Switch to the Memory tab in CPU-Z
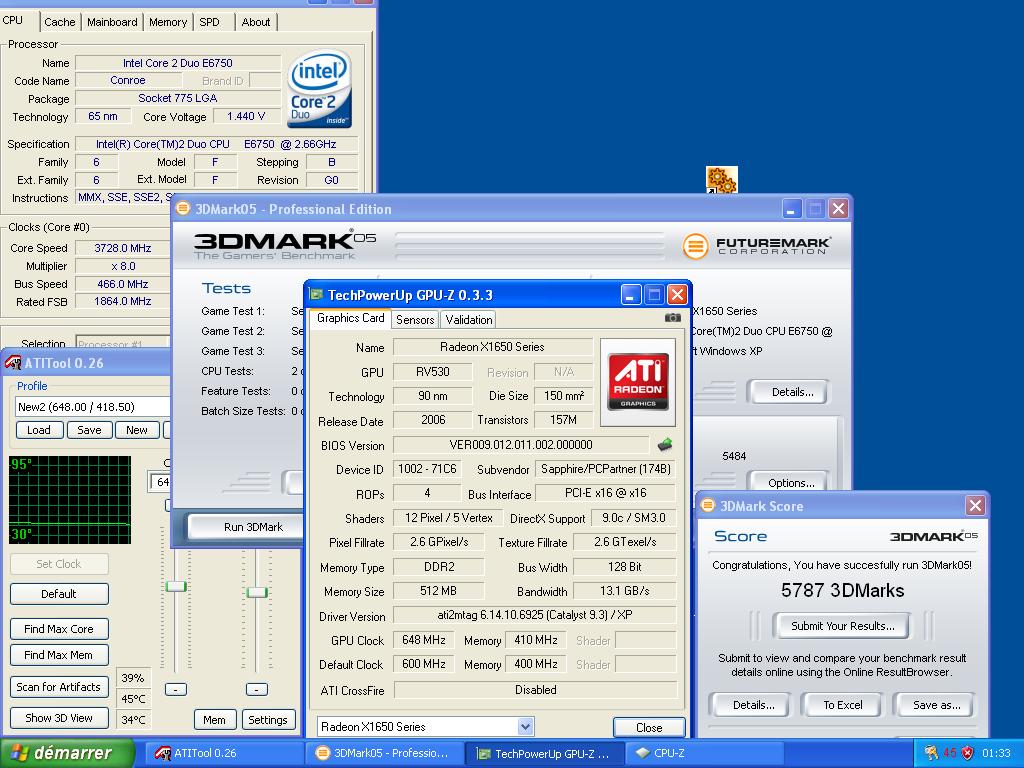This screenshot has height=768, width=1024. (x=167, y=22)
